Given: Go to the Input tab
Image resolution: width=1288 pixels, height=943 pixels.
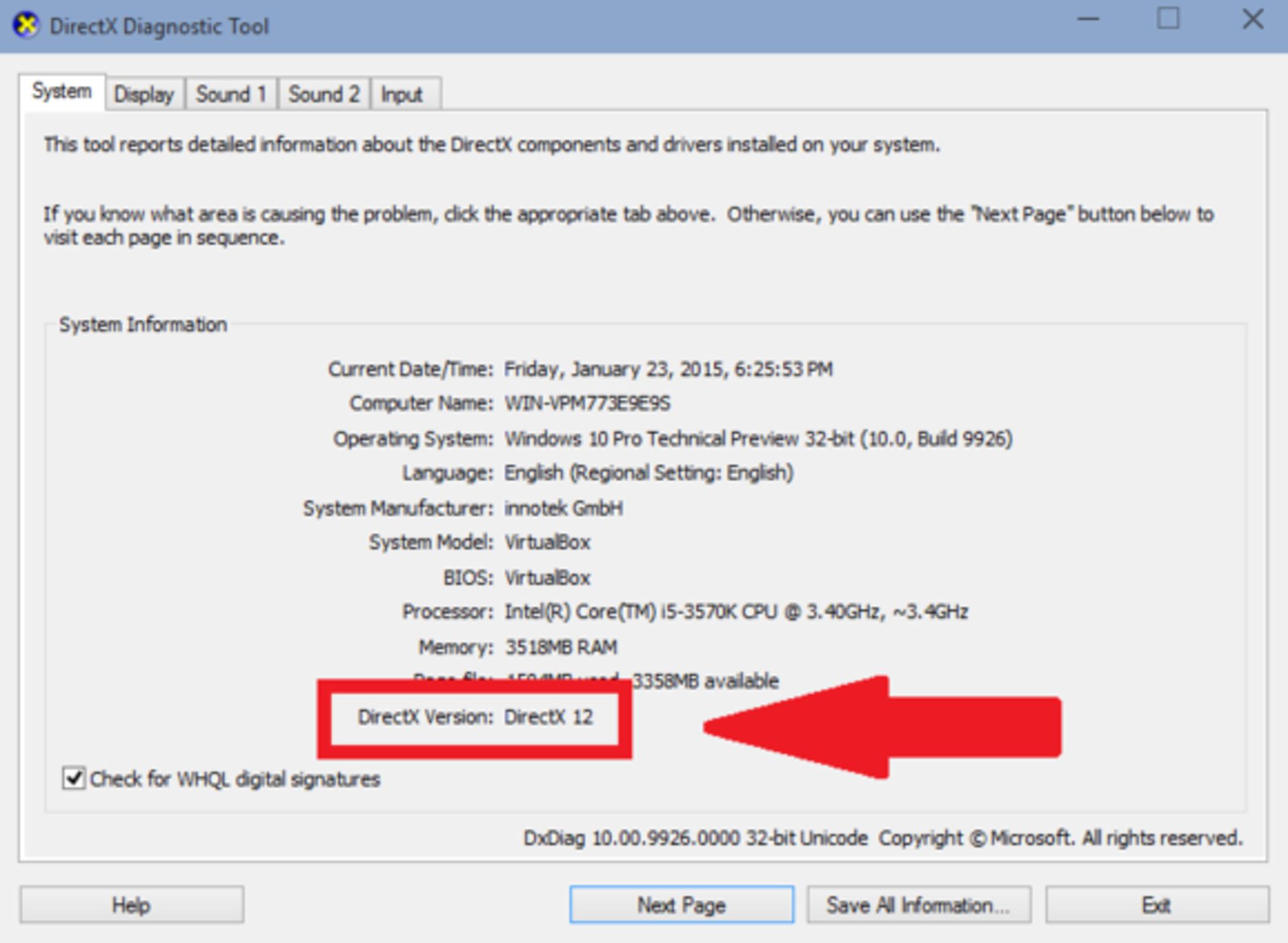Looking at the screenshot, I should pyautogui.click(x=405, y=94).
